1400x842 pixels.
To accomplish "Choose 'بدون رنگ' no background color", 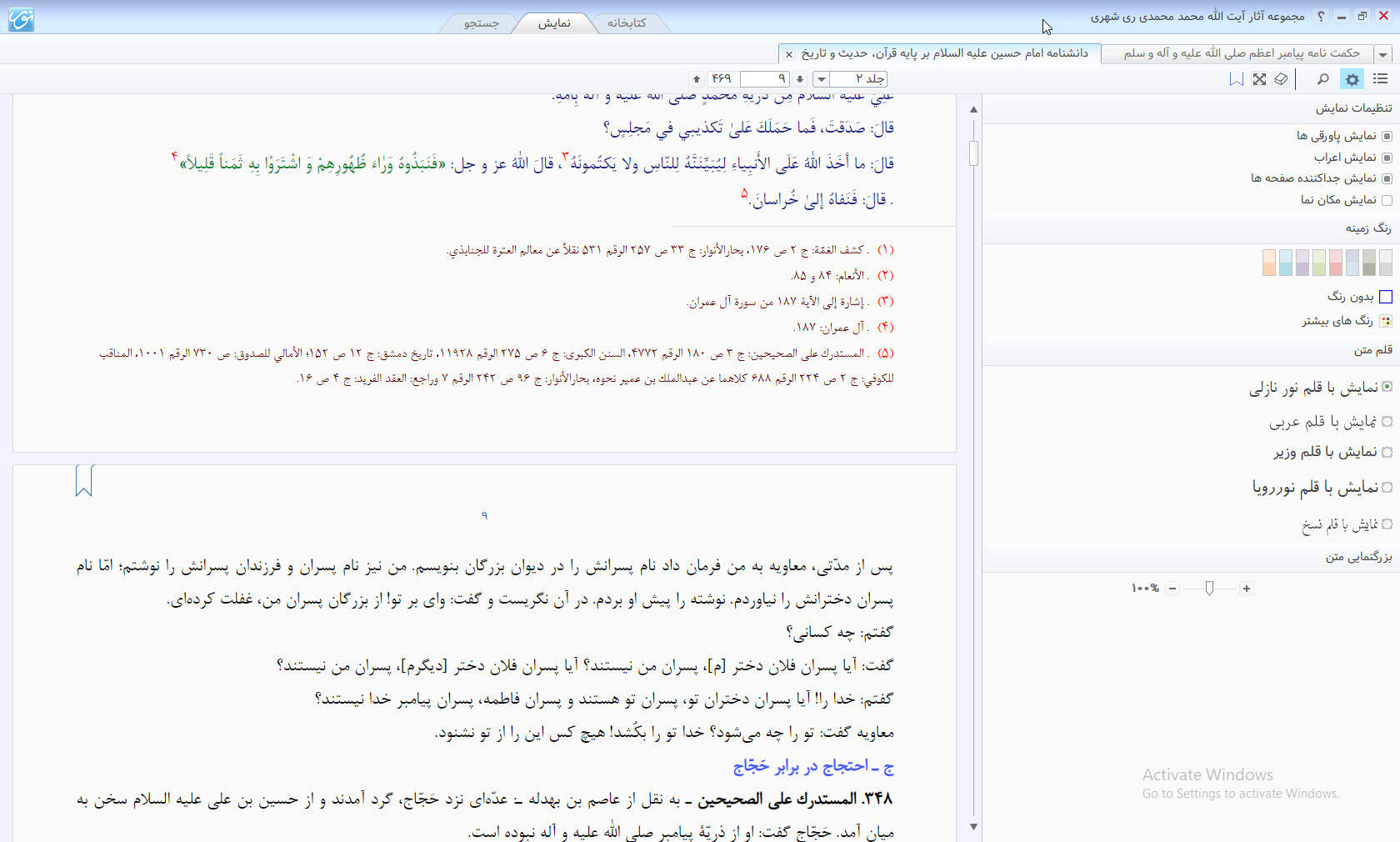I will 1360,297.
